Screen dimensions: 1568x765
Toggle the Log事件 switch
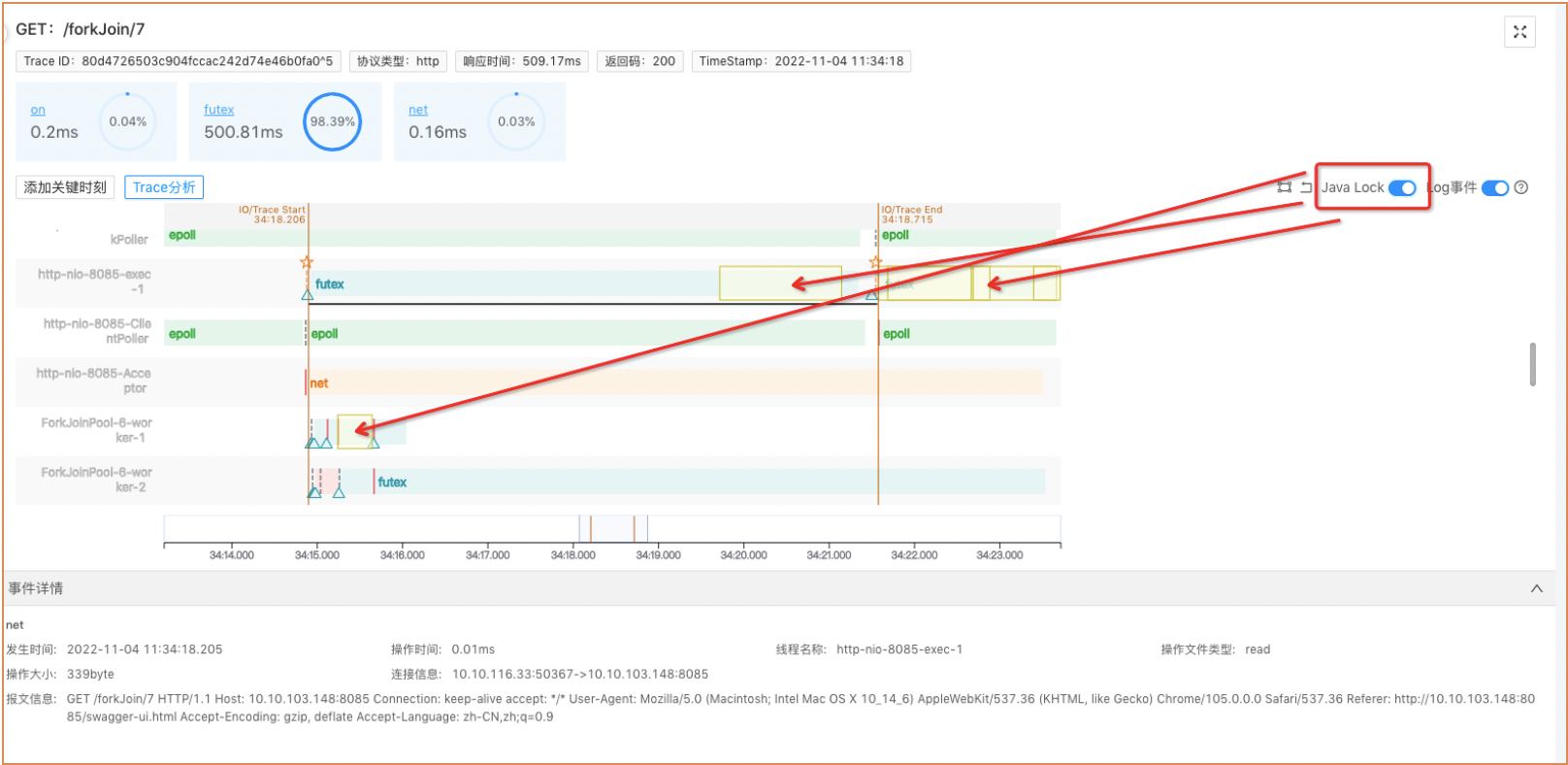point(1494,188)
